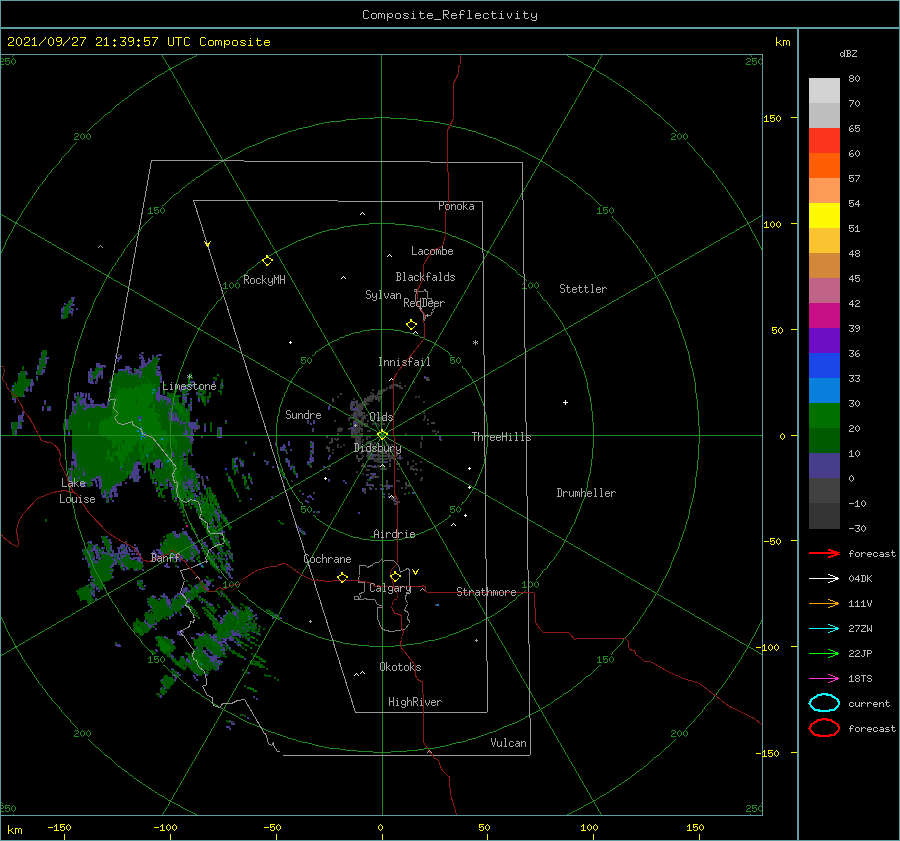Click the Olds label
The image size is (900, 841).
tap(381, 417)
